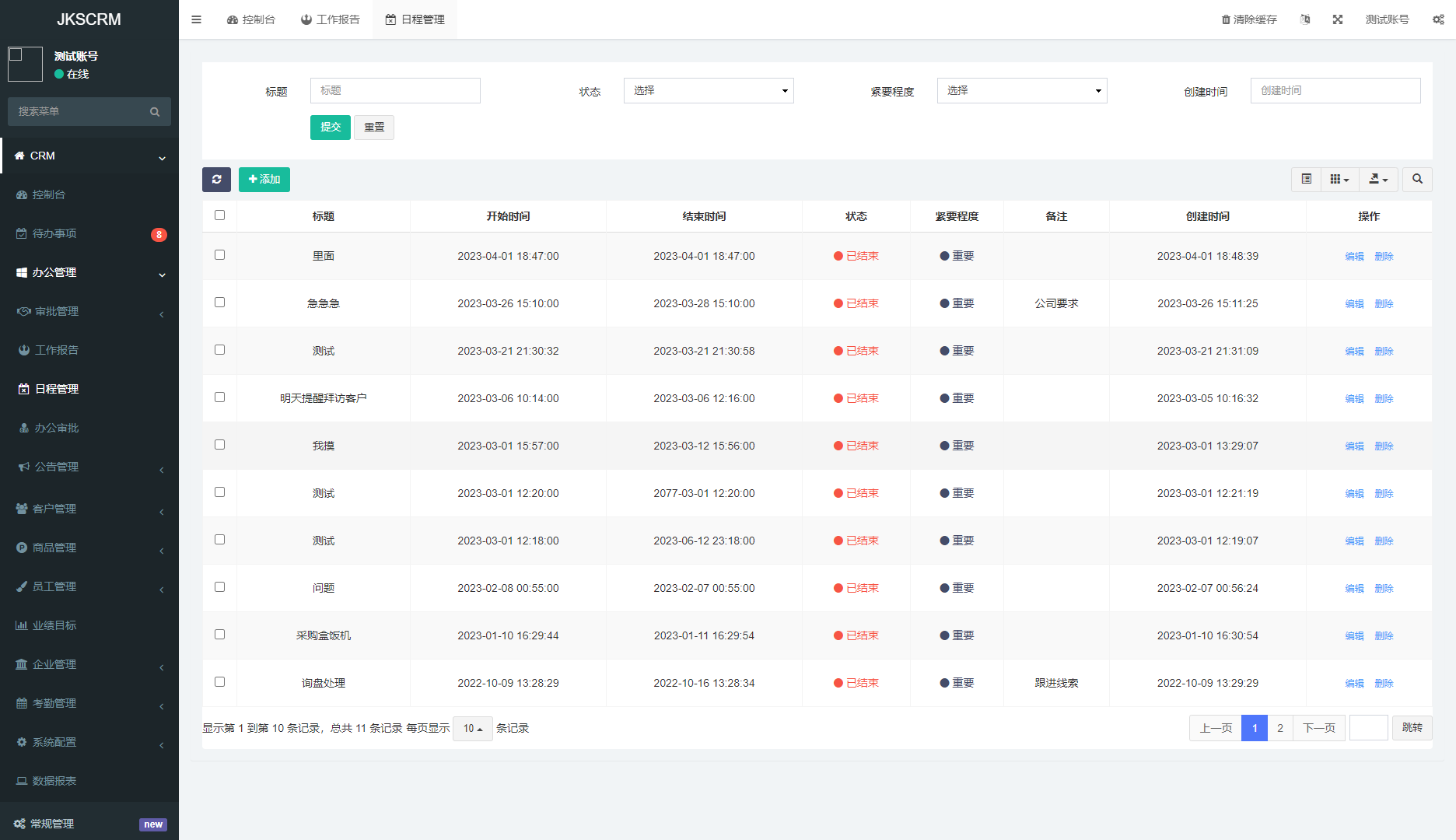This screenshot has height=840, width=1456.
Task: Check the row titled 询盘处理
Action: point(219,682)
